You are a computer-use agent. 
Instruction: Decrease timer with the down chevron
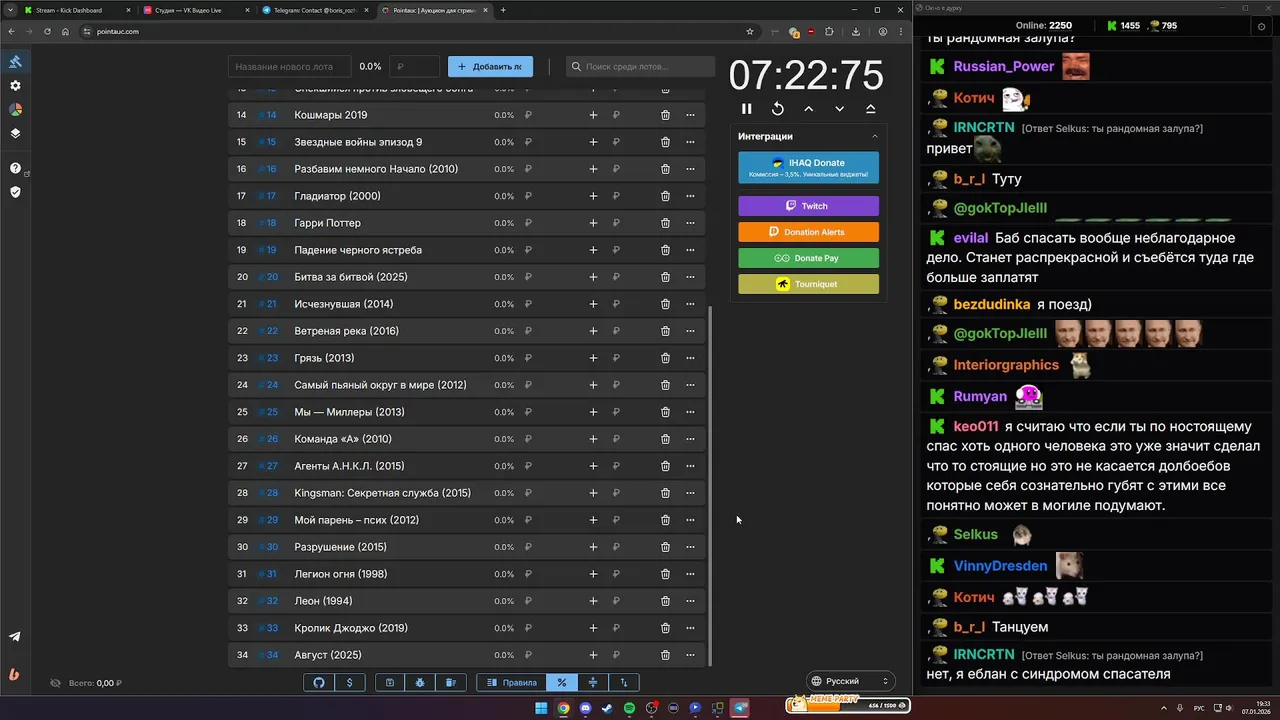click(839, 109)
